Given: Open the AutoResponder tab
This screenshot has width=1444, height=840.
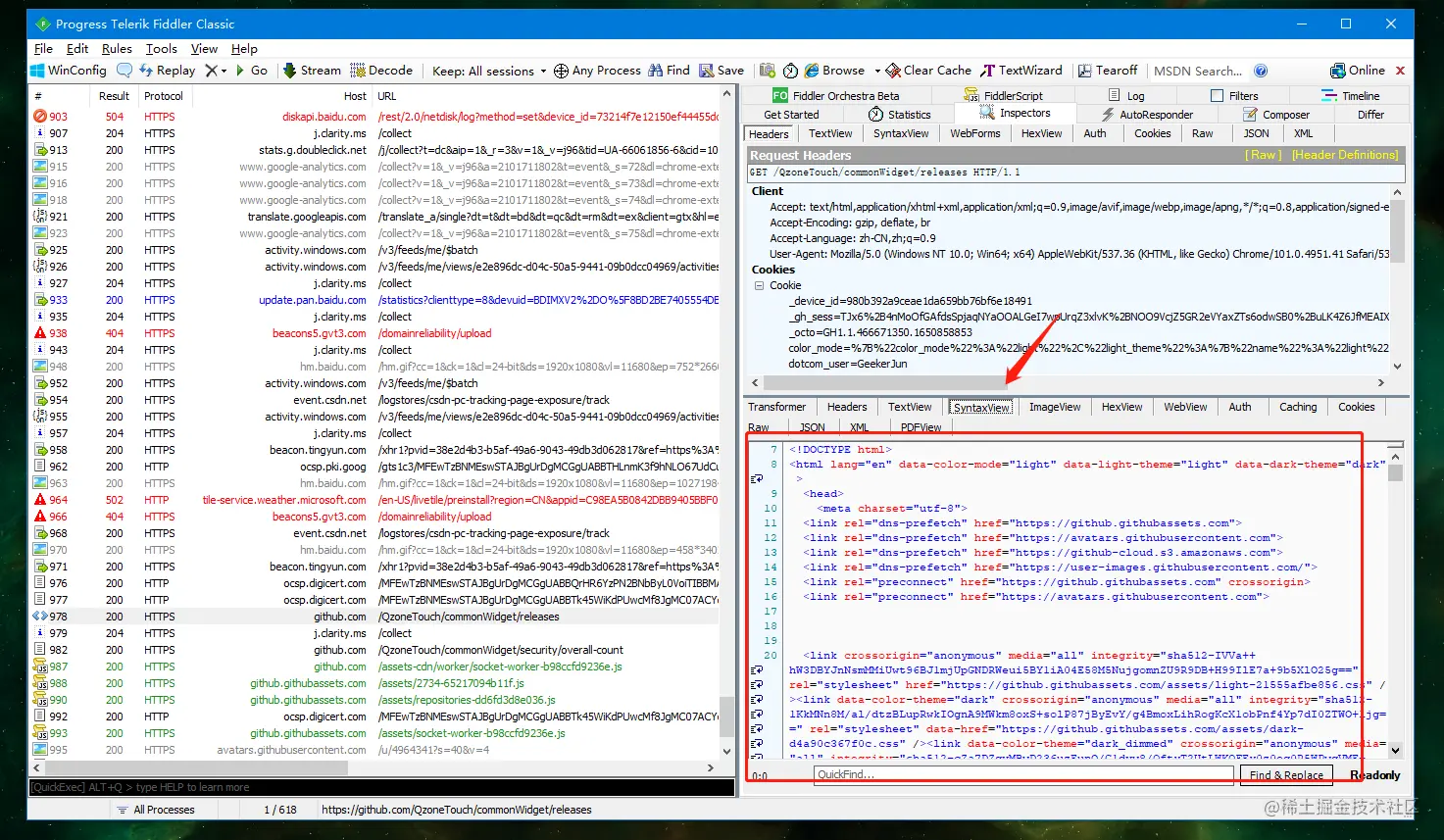Looking at the screenshot, I should coord(1146,114).
